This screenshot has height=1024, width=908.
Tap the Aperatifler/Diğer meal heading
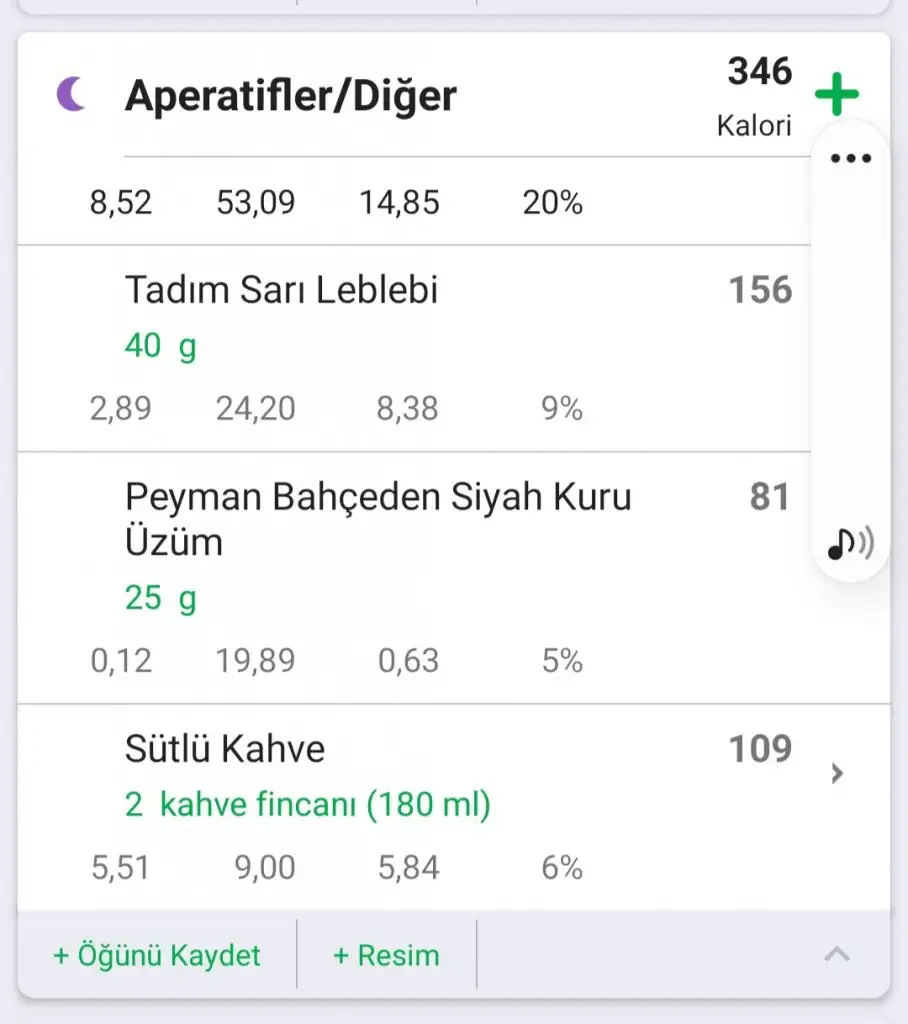[x=290, y=96]
